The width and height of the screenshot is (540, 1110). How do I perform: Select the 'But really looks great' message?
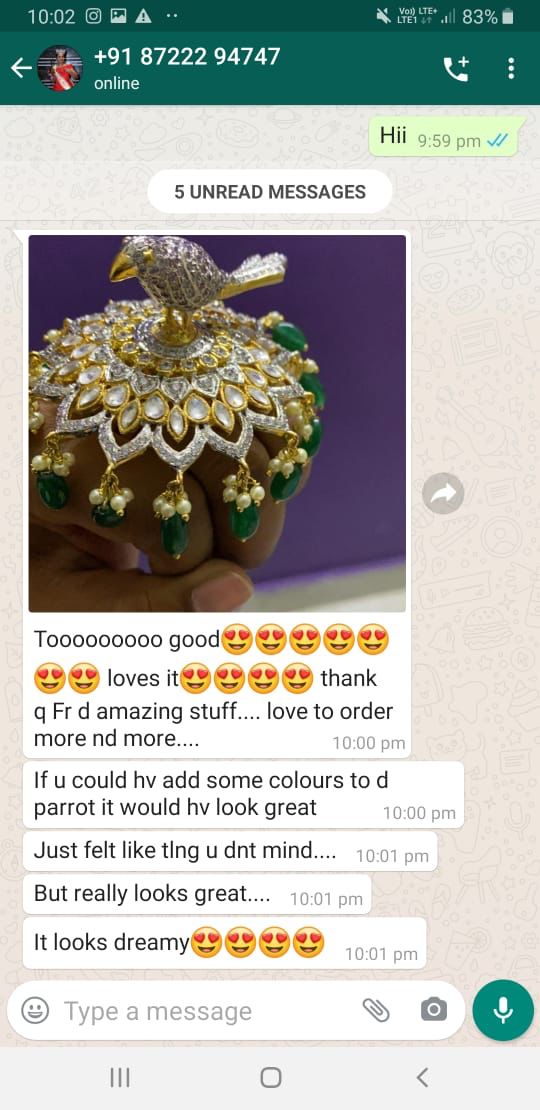(197, 894)
